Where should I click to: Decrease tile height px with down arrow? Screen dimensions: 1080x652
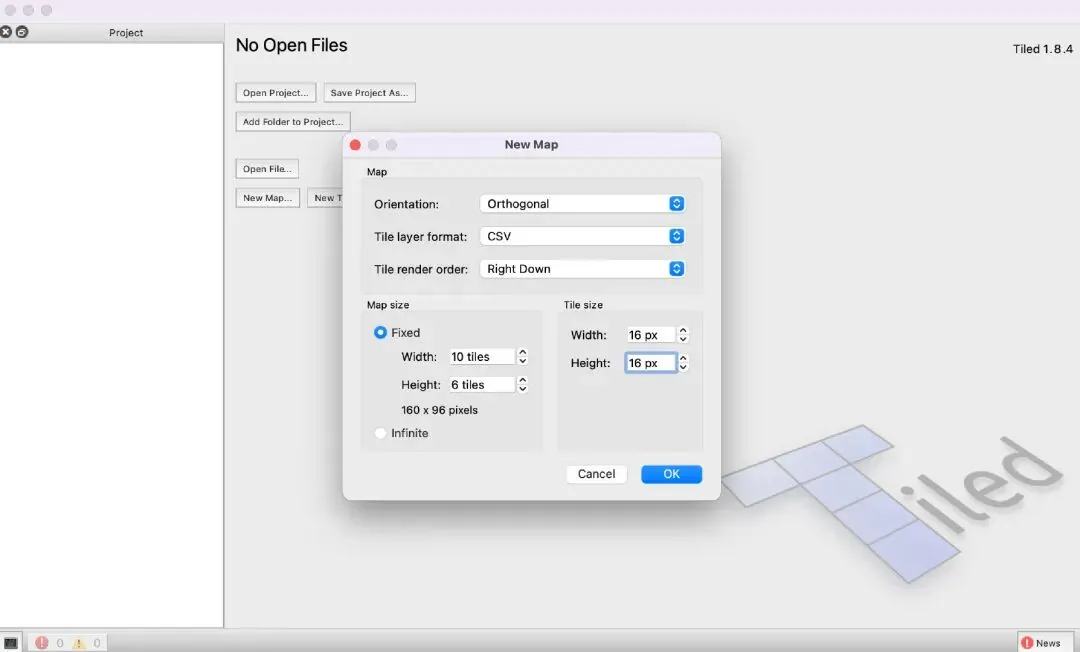[x=683, y=367]
